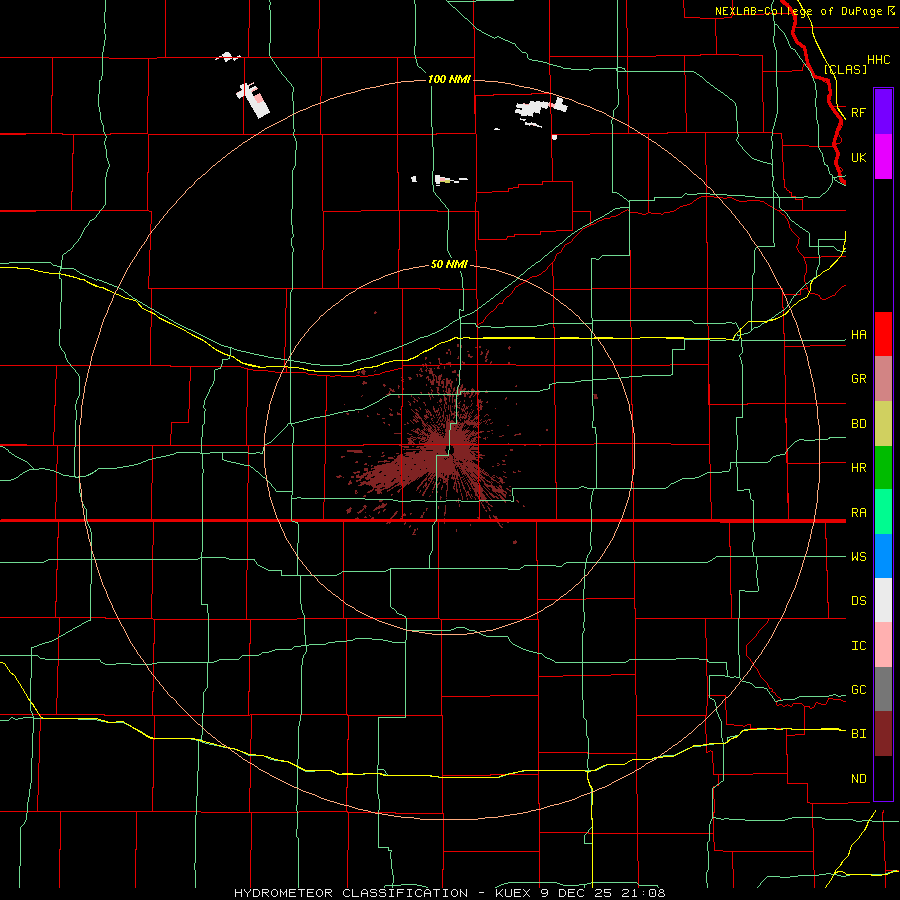Click the "100 NMI" range ring label

[x=449, y=79]
